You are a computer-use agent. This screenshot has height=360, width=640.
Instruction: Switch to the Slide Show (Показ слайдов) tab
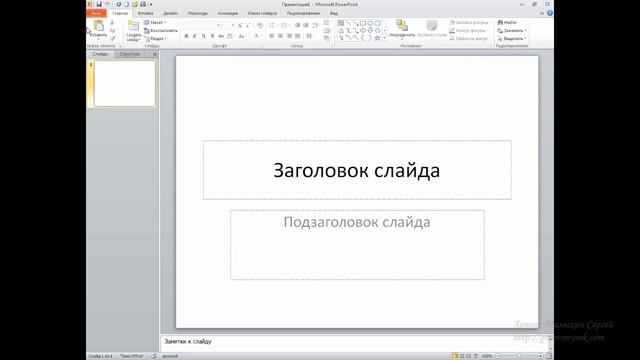262,13
